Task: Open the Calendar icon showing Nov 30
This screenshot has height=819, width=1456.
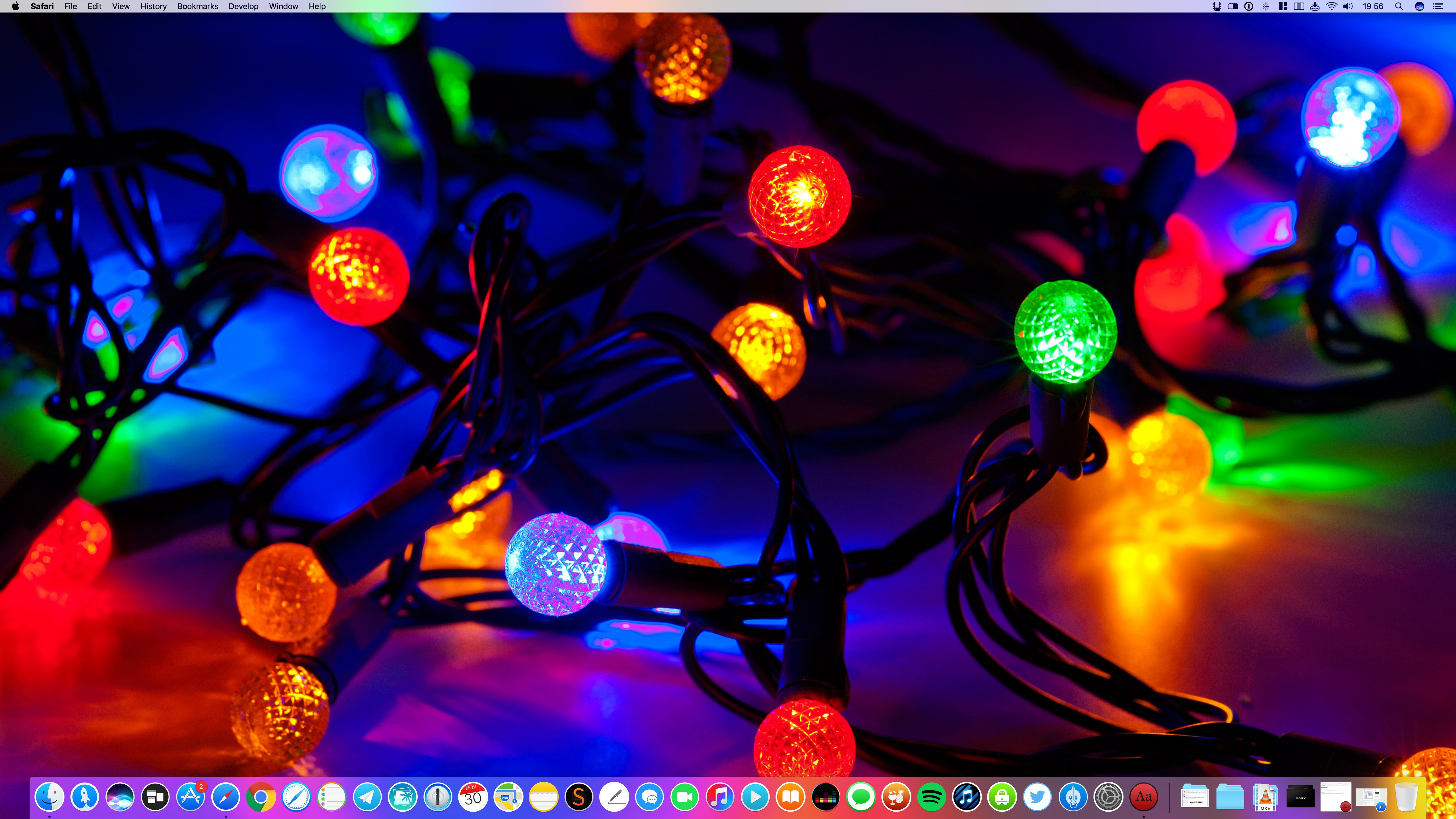Action: click(473, 796)
